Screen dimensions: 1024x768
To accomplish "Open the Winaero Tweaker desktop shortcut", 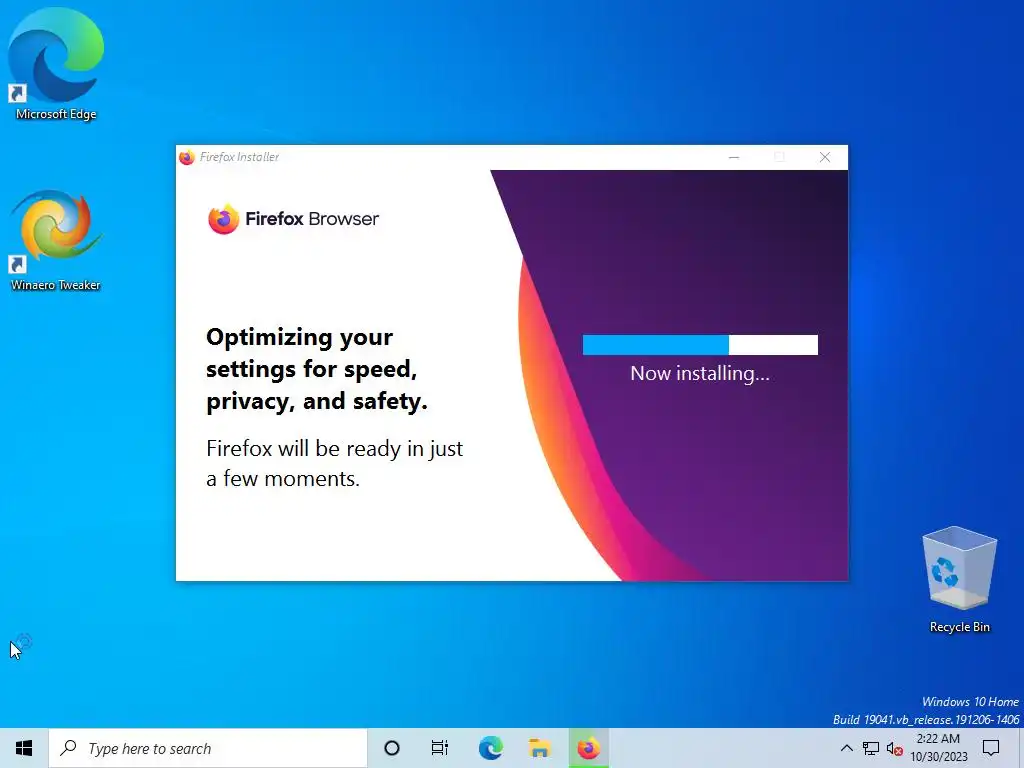I will pos(56,240).
